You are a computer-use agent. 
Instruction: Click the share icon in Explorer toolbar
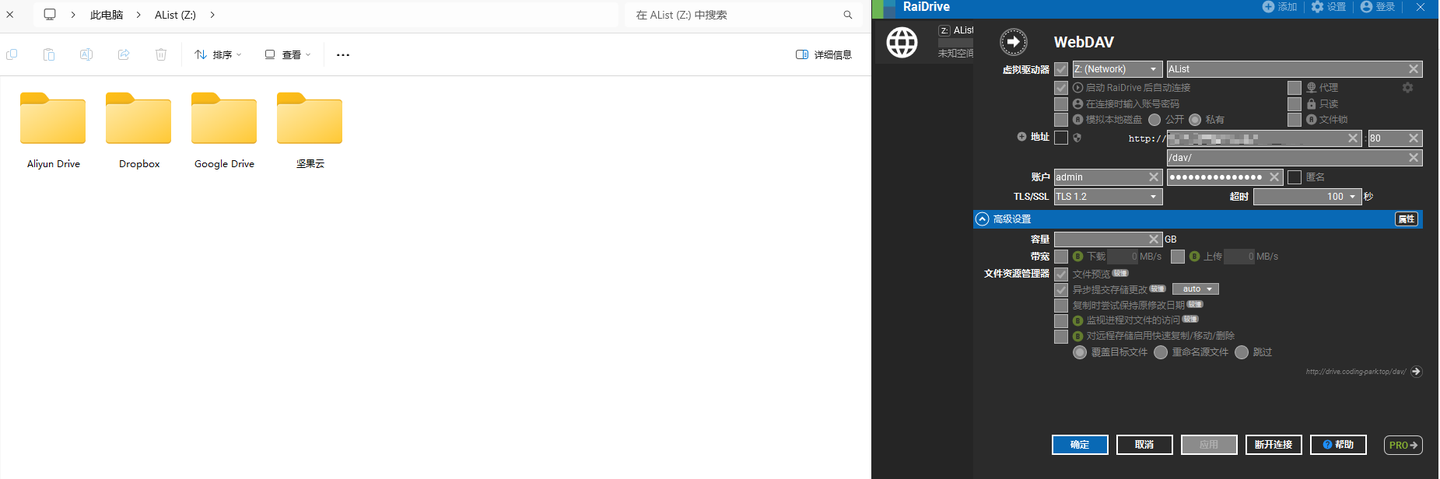[x=123, y=55]
